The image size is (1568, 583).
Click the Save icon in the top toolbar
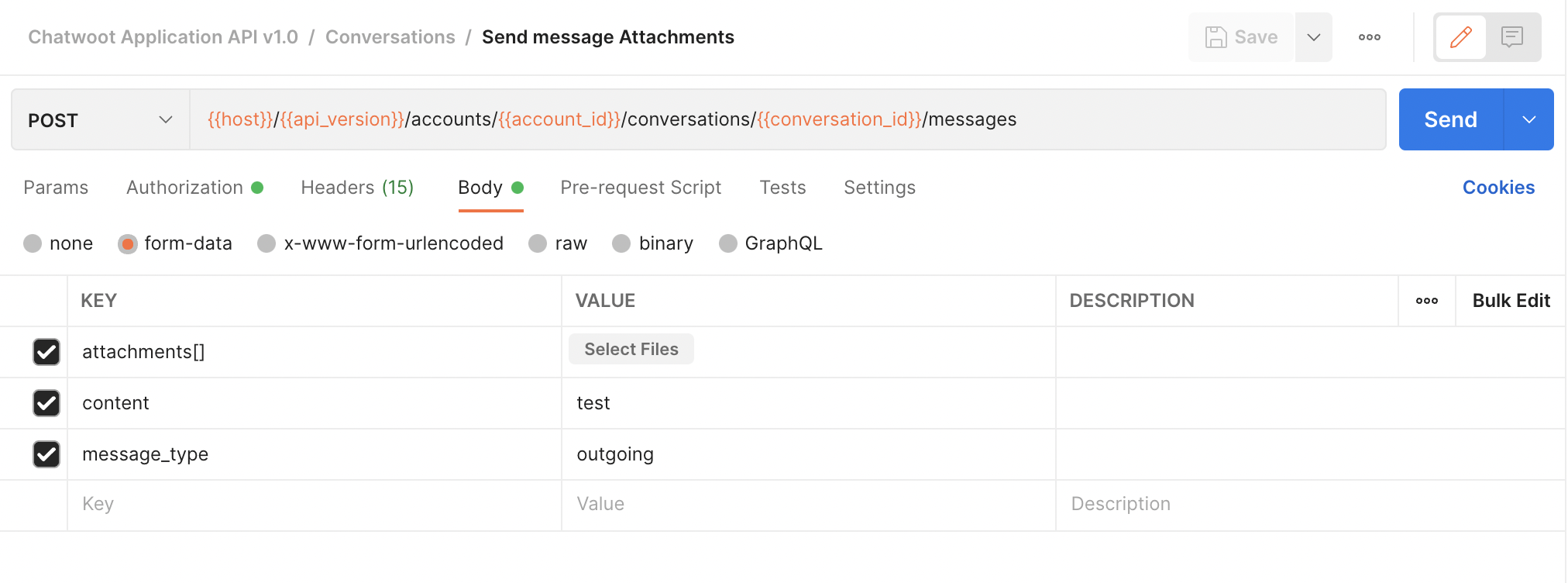[1216, 36]
